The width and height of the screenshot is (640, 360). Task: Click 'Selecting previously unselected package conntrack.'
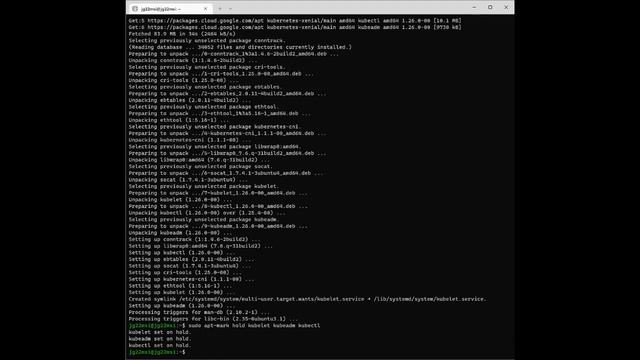[x=207, y=40]
